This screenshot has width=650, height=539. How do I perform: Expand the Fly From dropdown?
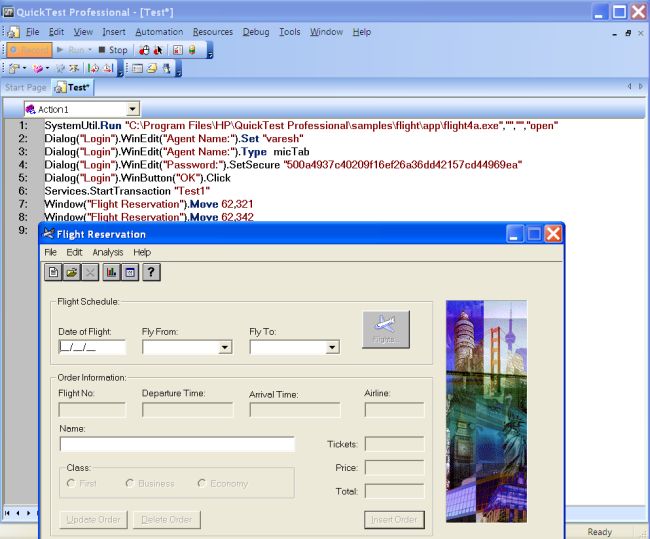click(x=225, y=347)
